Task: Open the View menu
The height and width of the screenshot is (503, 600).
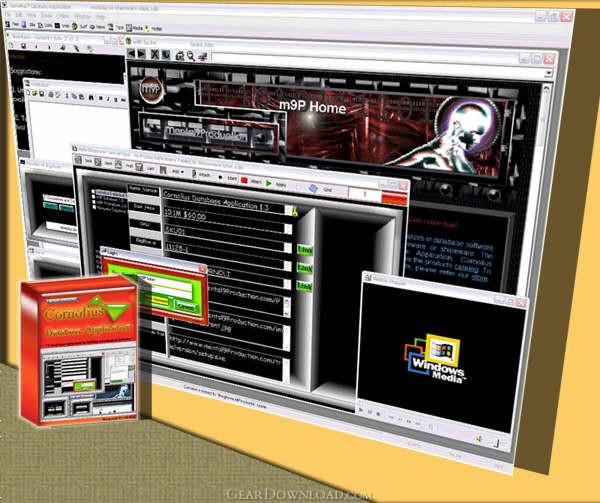Action: 32,15
